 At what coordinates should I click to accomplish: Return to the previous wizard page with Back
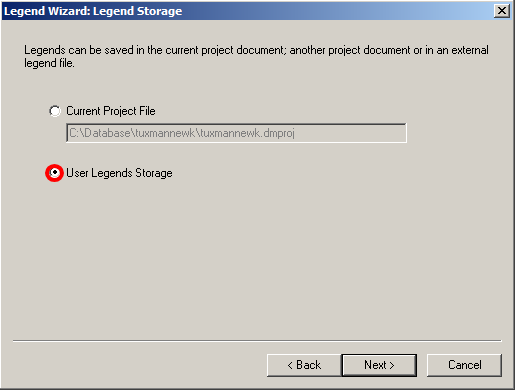pos(304,365)
